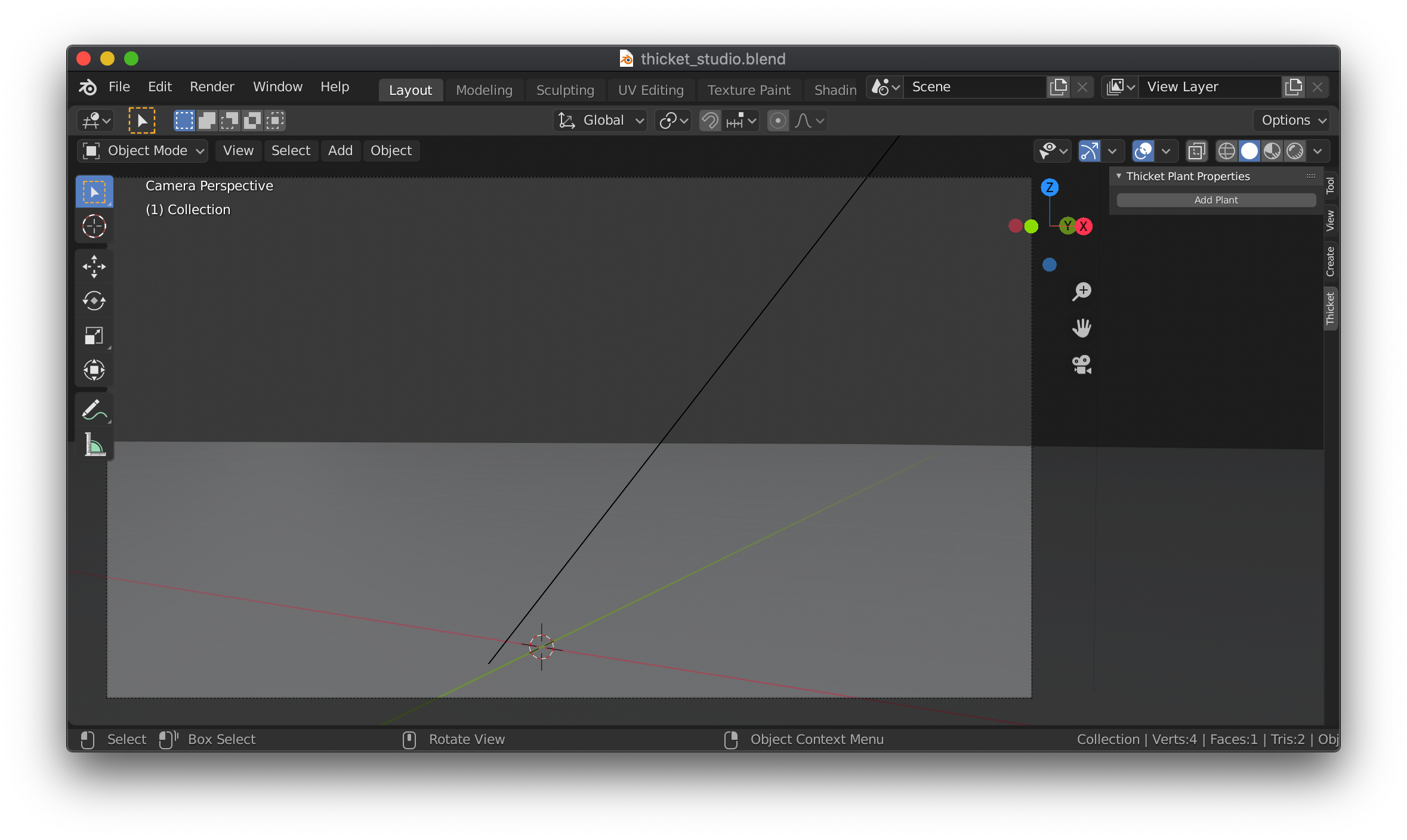Collapse Thicket Plant Properties panel

[1119, 176]
